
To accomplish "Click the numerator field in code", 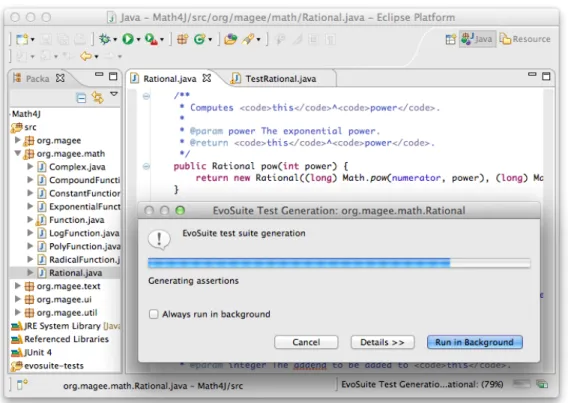I will click(x=416, y=178).
